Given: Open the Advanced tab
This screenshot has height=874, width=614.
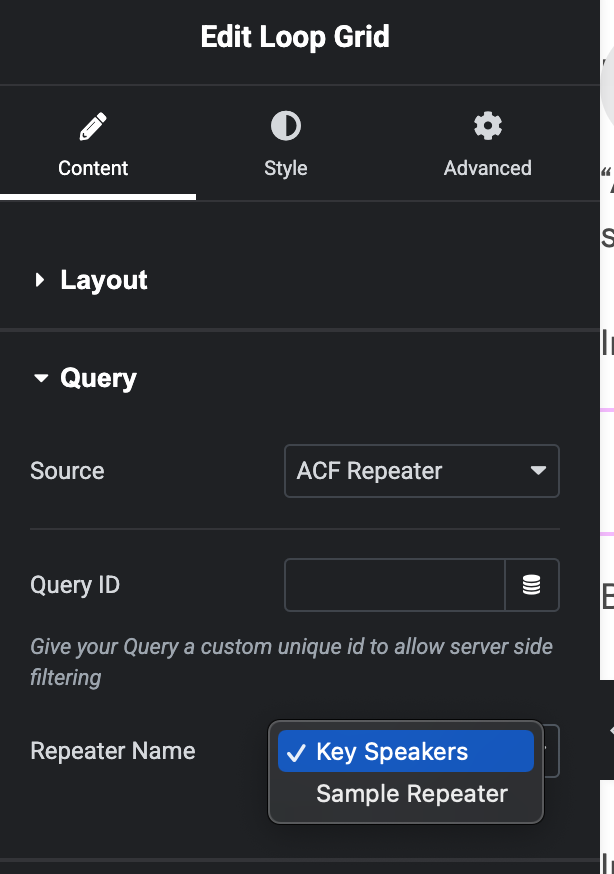Looking at the screenshot, I should coord(487,168).
